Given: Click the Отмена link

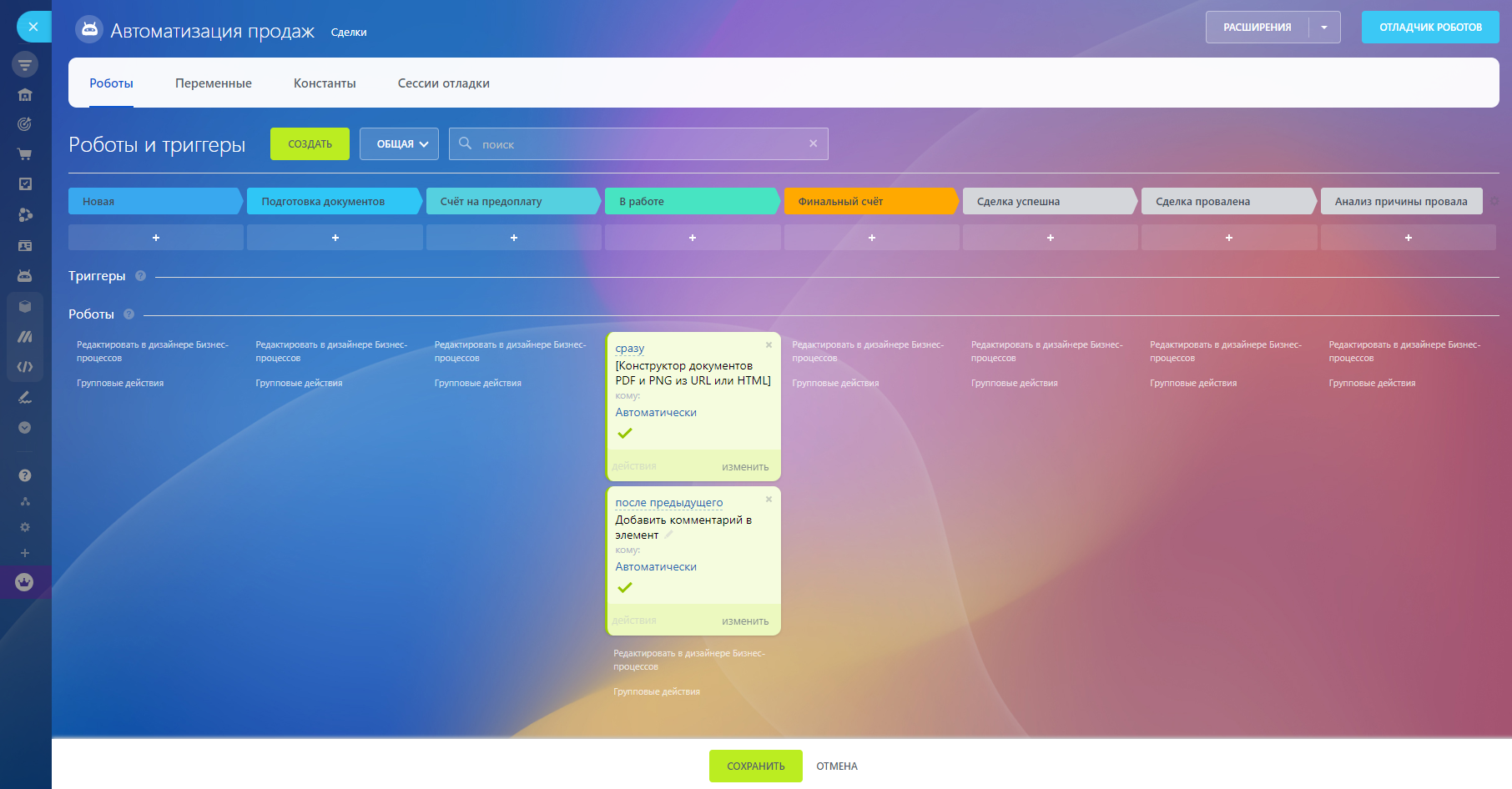Looking at the screenshot, I should coord(837,766).
